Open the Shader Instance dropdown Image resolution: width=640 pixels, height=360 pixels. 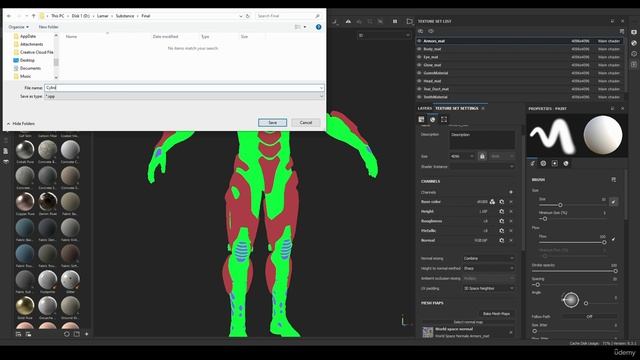[x=482, y=167]
